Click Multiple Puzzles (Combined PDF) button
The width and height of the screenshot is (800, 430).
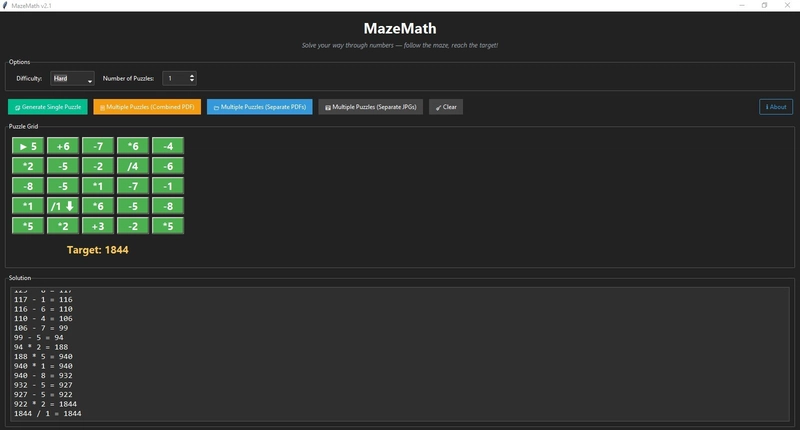click(147, 107)
